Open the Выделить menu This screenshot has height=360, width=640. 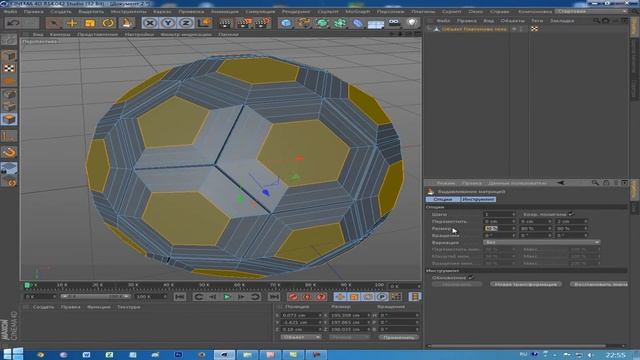point(91,12)
